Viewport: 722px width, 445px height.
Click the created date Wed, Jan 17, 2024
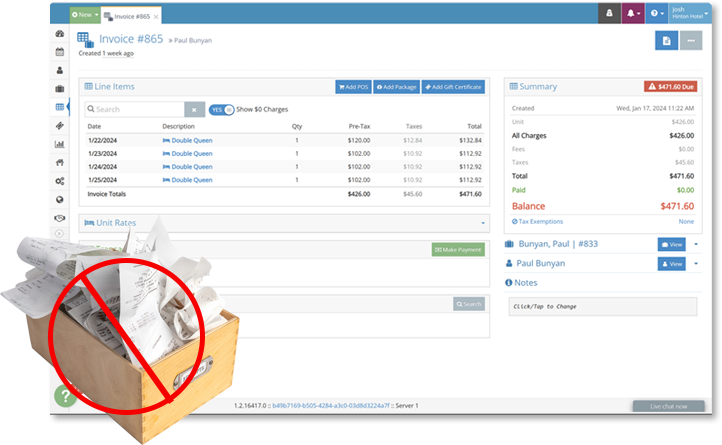click(x=655, y=108)
